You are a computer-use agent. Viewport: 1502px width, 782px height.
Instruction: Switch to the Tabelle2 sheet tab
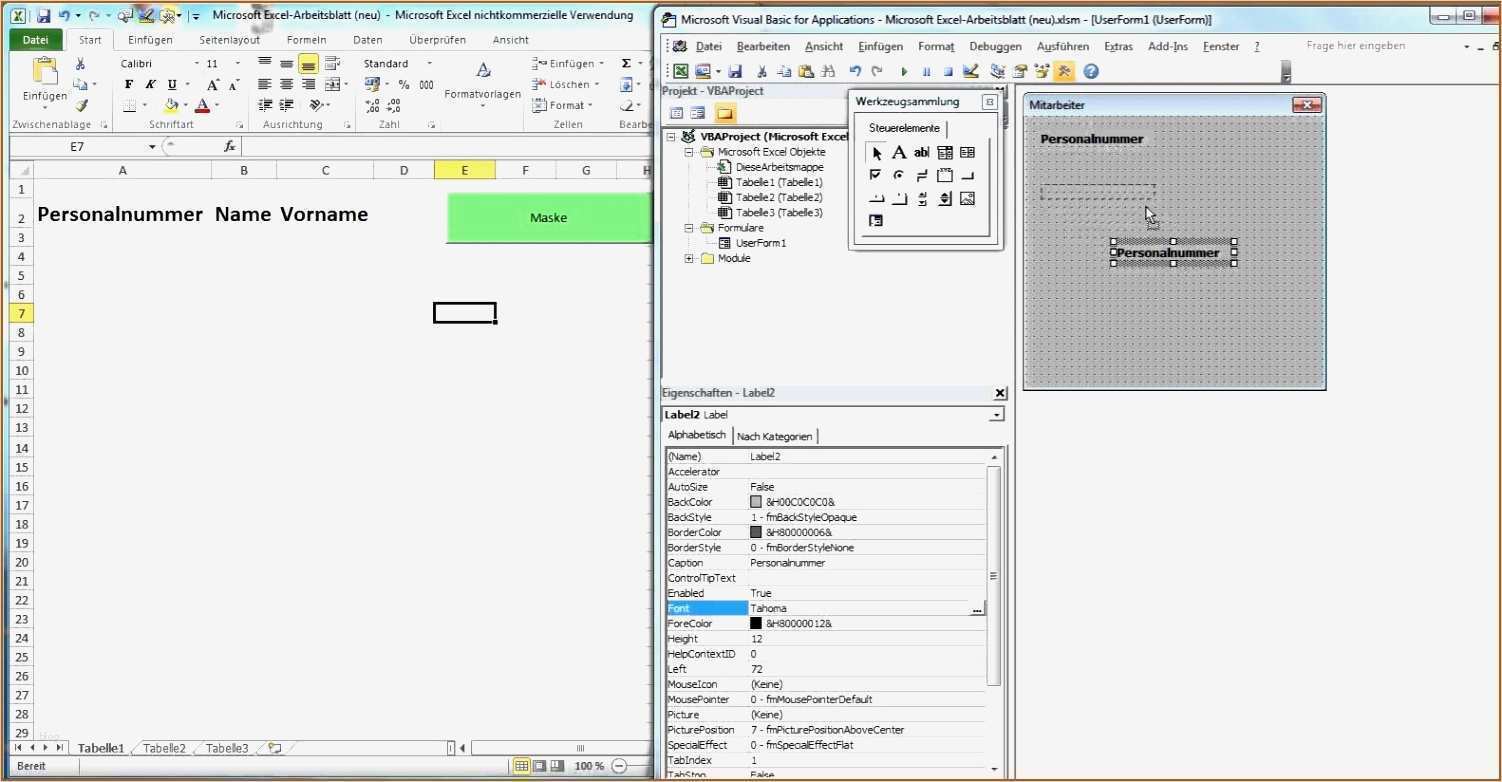click(x=164, y=748)
